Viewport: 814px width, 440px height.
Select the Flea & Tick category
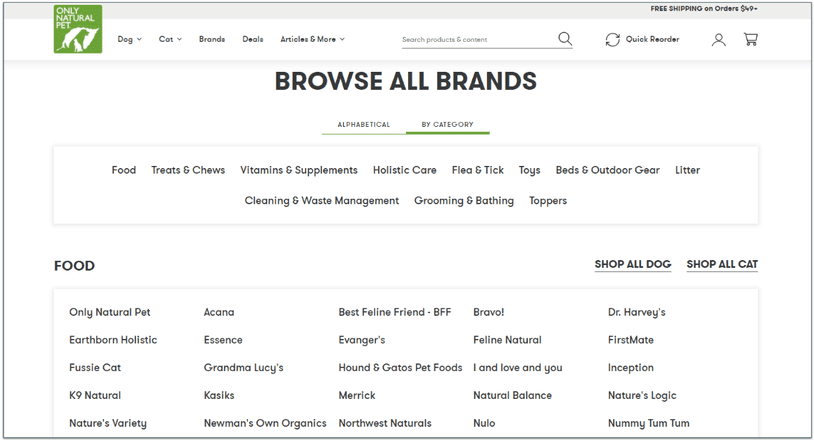pyautogui.click(x=478, y=170)
